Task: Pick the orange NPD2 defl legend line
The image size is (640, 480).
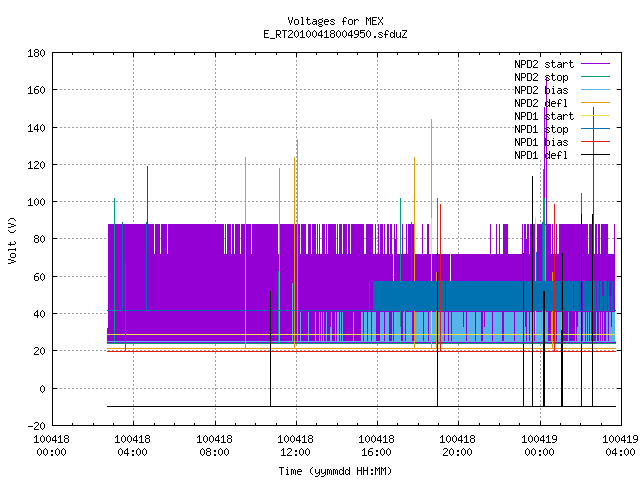Action: pos(596,102)
